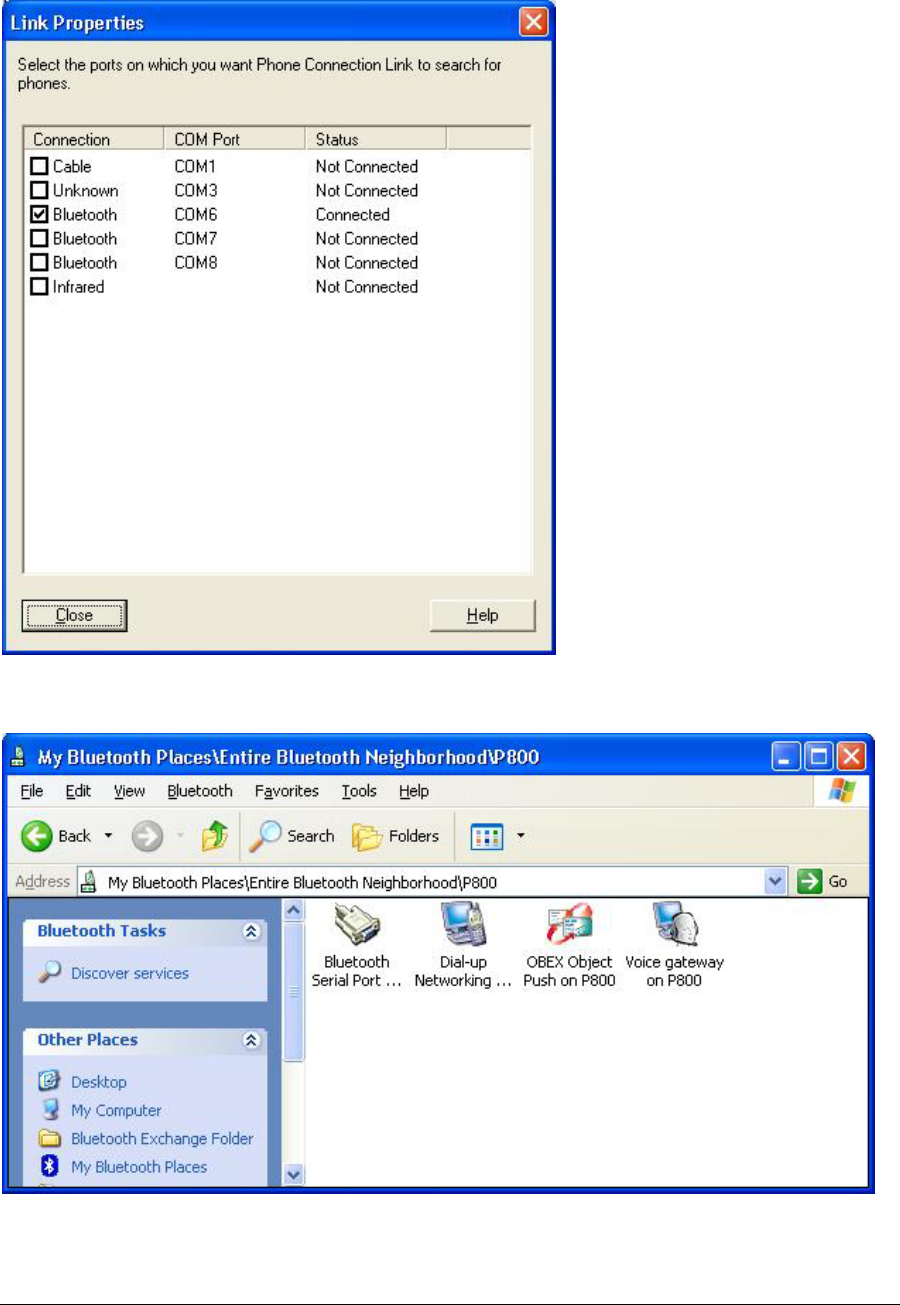Image resolution: width=900 pixels, height=1305 pixels.
Task: Select the COM6 port cell
Action: 196,215
